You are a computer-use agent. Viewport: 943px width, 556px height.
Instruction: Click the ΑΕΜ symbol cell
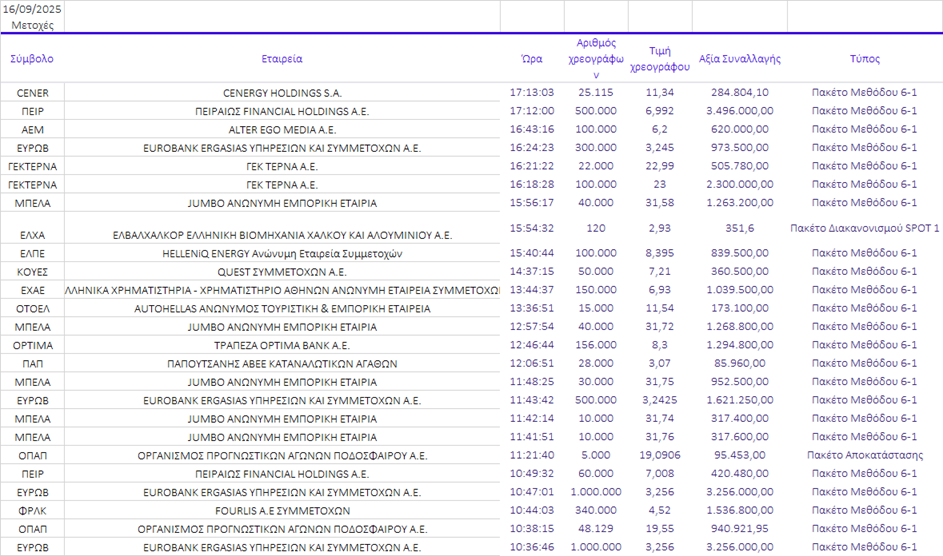[32, 130]
